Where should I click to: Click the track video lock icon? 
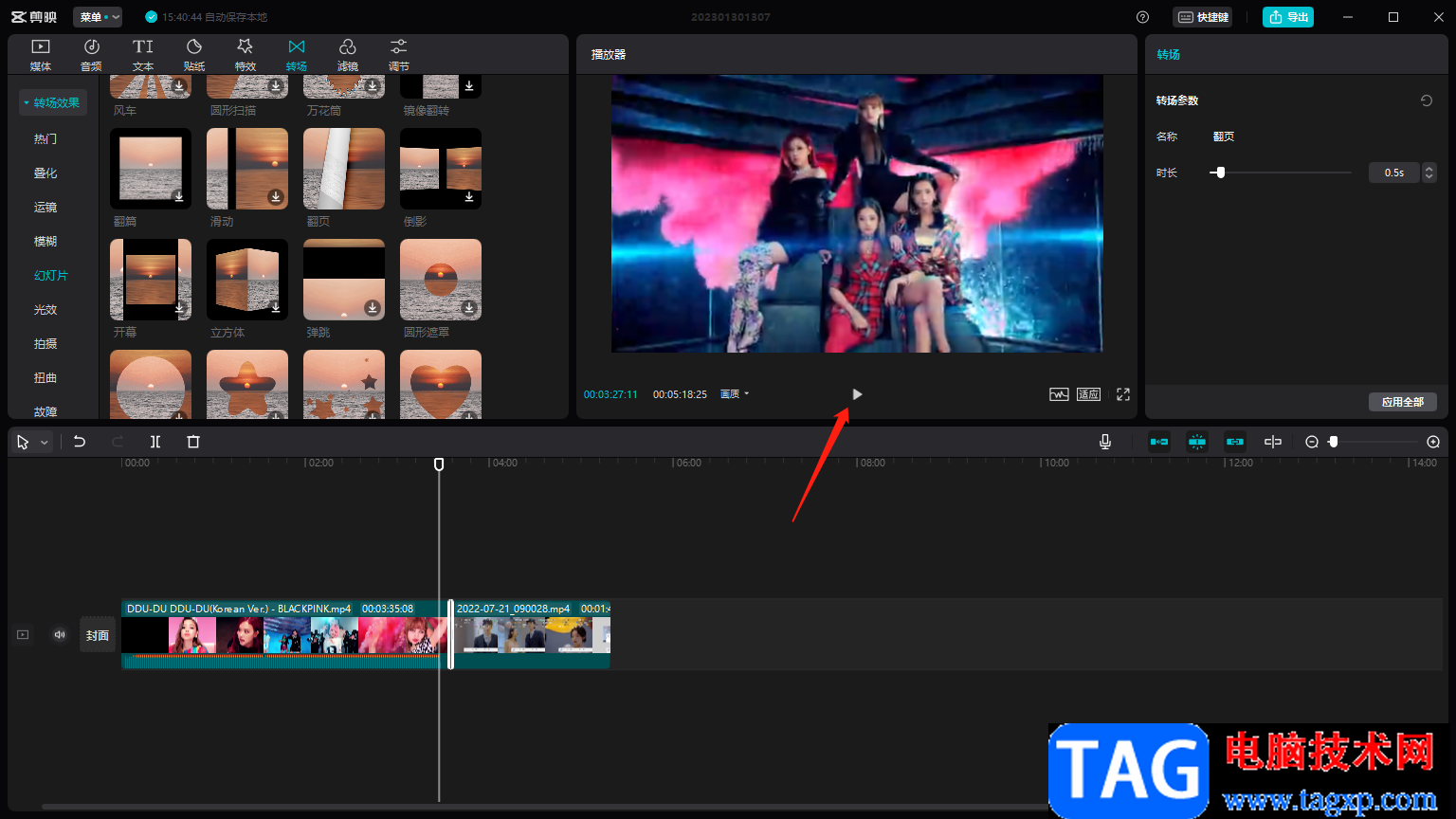(x=23, y=635)
